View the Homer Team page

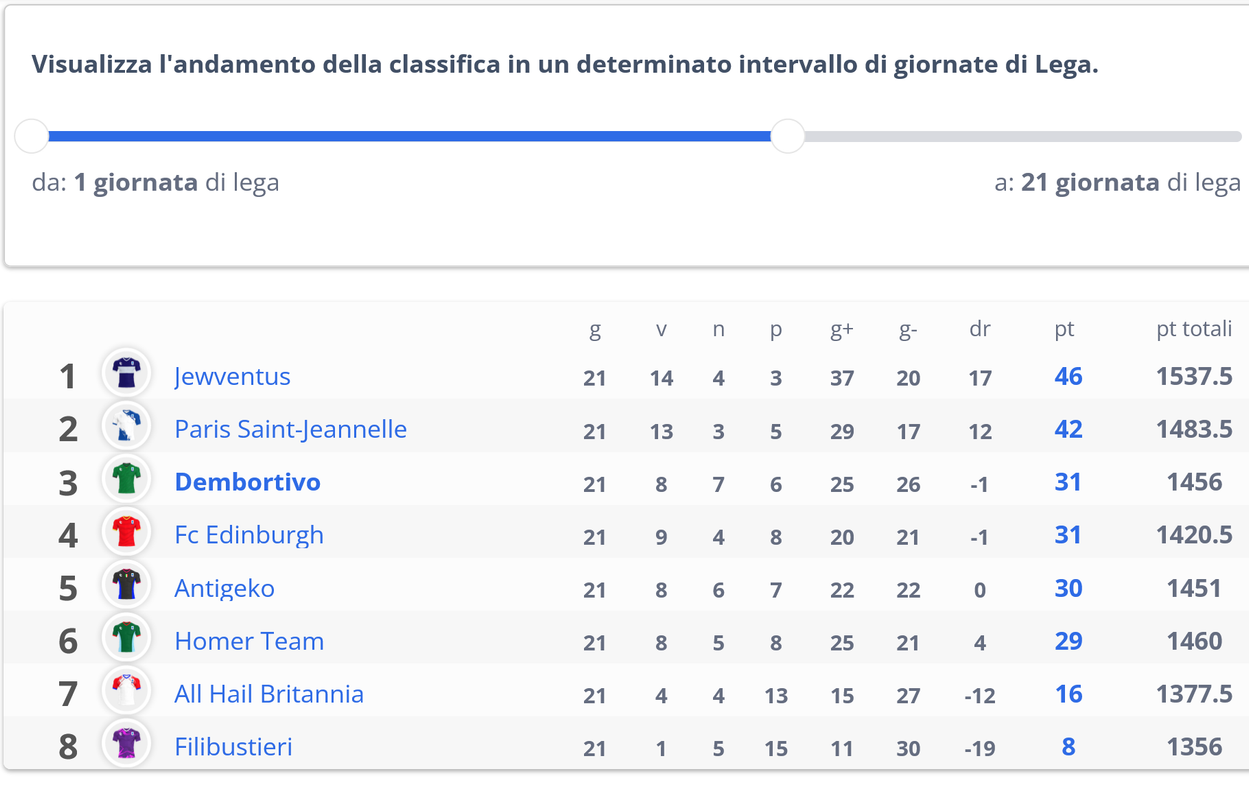point(249,642)
